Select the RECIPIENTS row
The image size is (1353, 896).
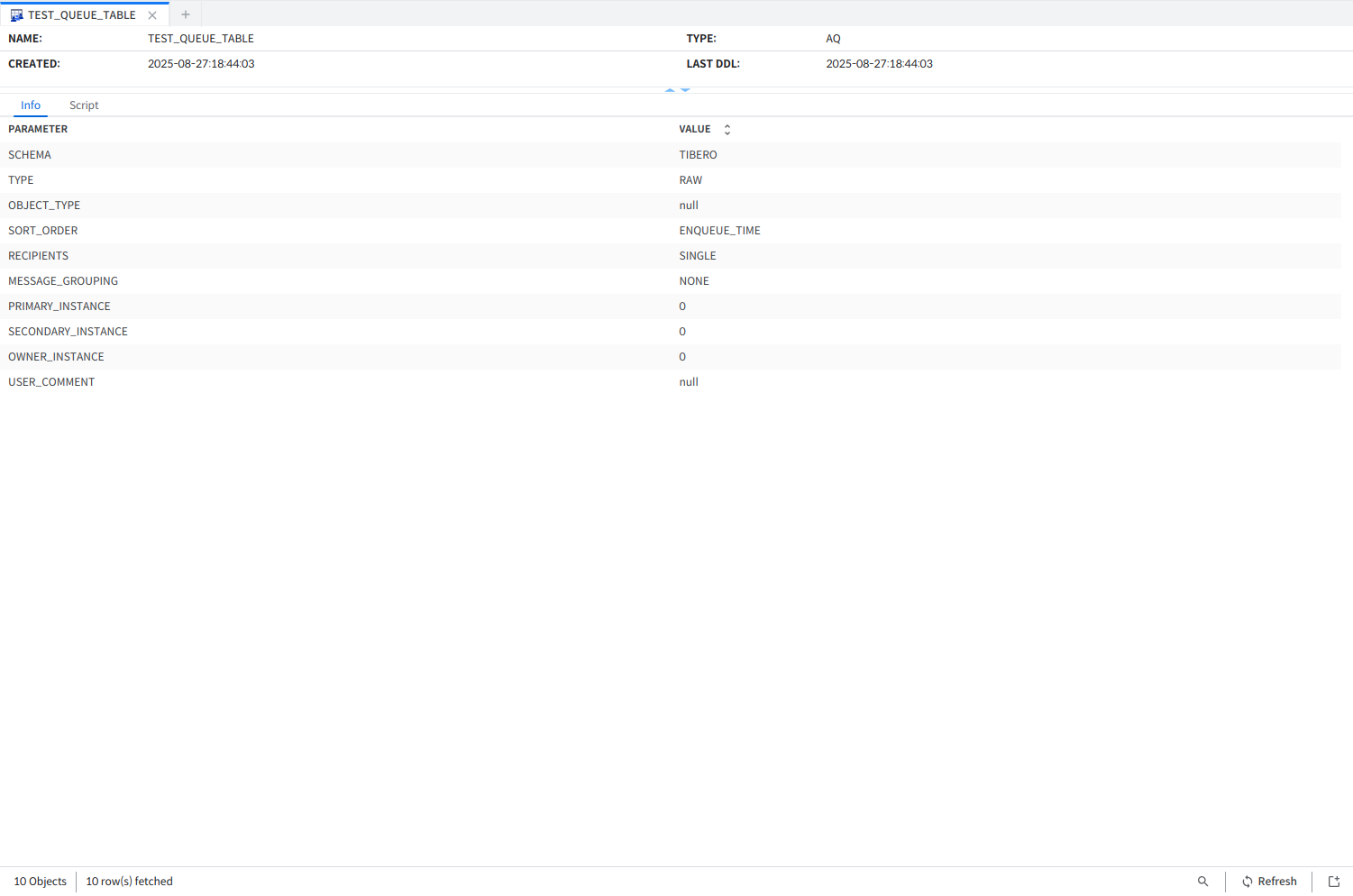pos(39,256)
